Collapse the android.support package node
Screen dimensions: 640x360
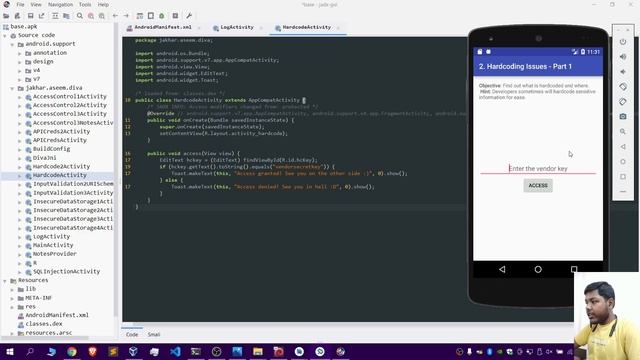pyautogui.click(x=12, y=44)
